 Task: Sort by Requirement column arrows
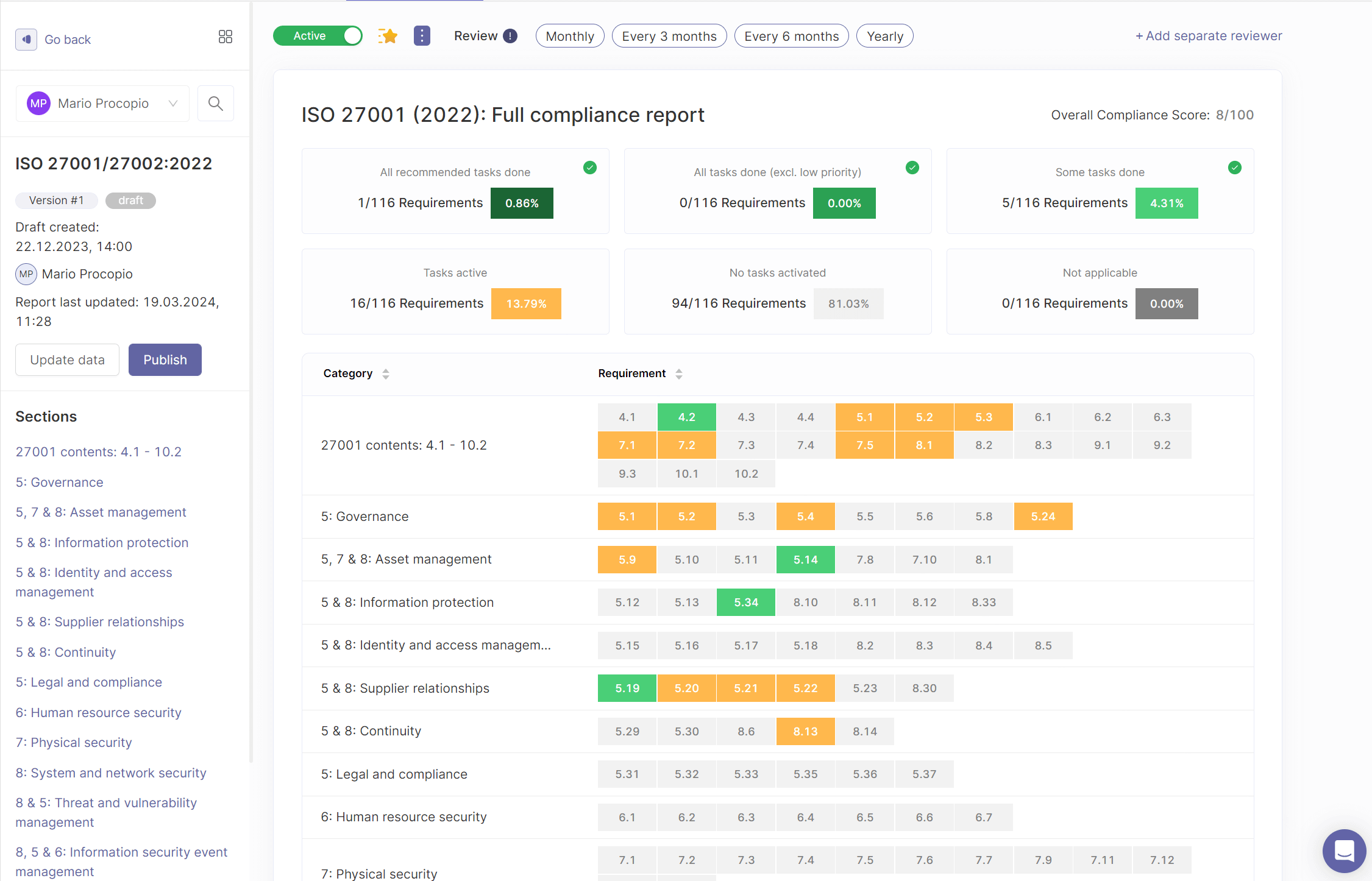(679, 374)
